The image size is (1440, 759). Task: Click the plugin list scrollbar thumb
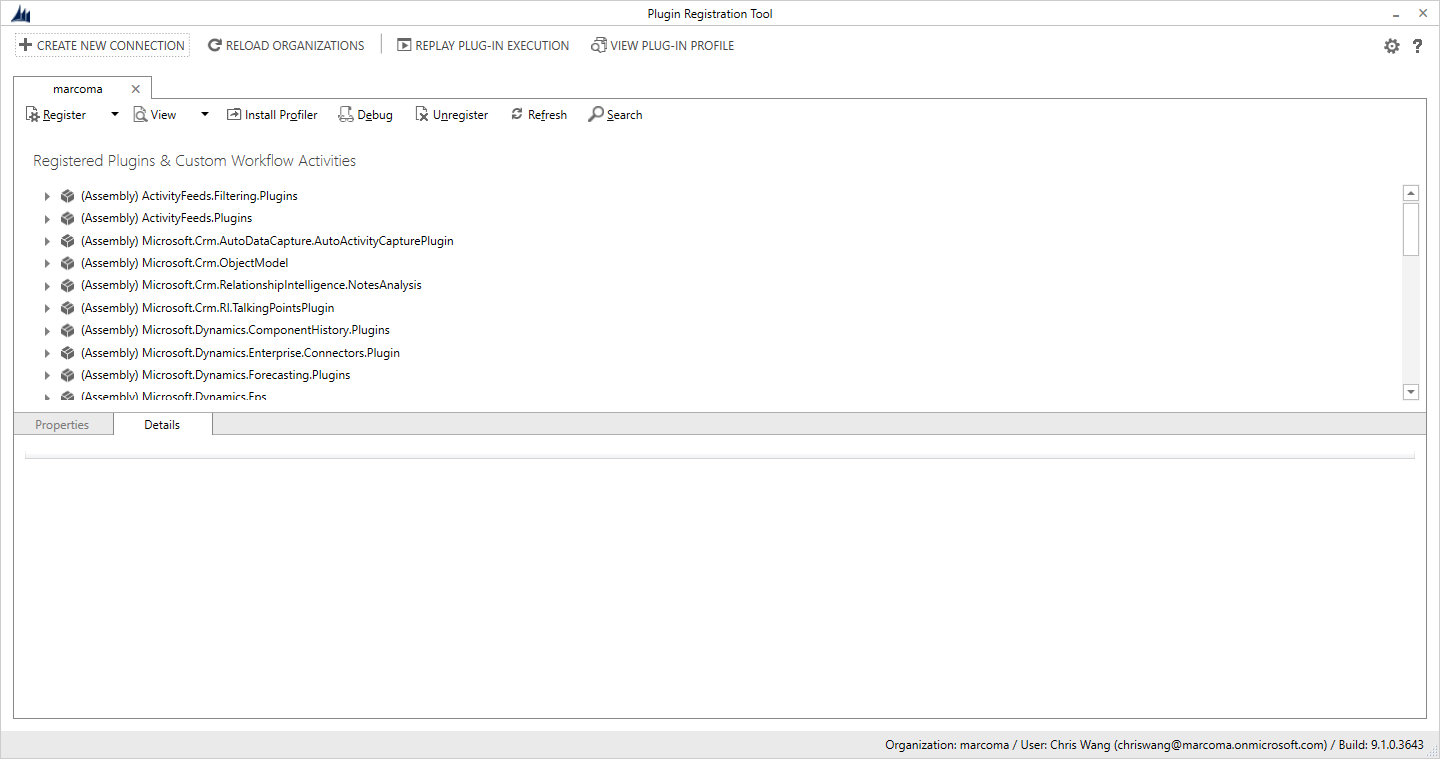(x=1411, y=229)
